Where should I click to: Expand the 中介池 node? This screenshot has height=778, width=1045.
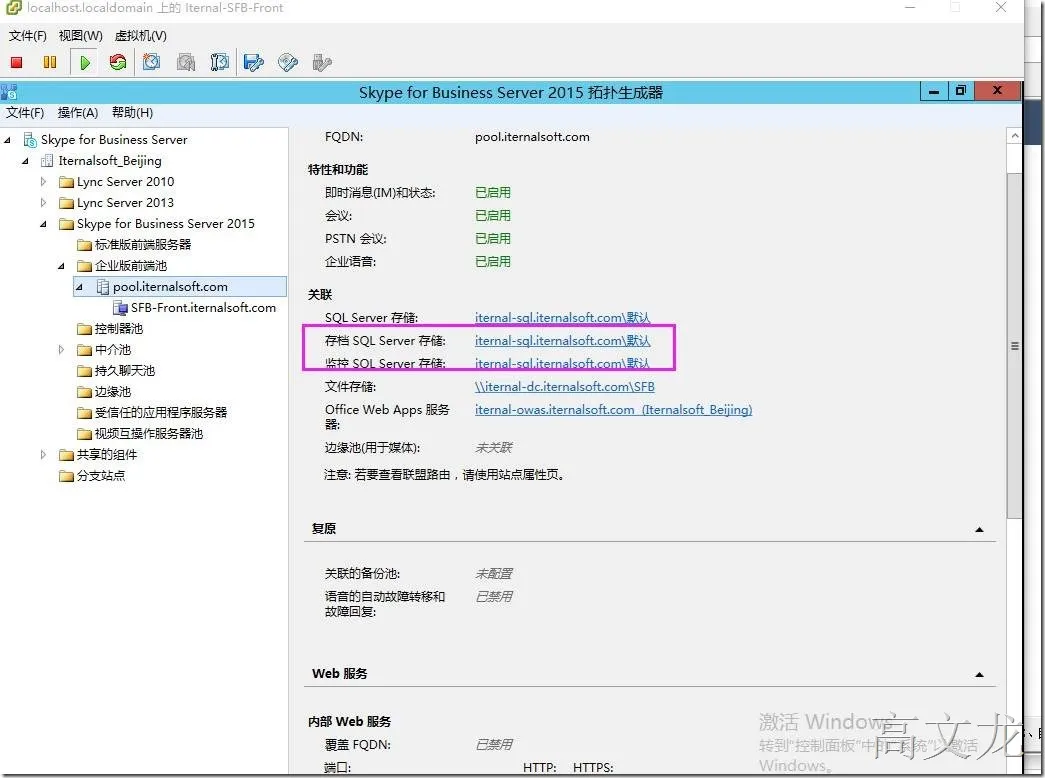coord(61,349)
